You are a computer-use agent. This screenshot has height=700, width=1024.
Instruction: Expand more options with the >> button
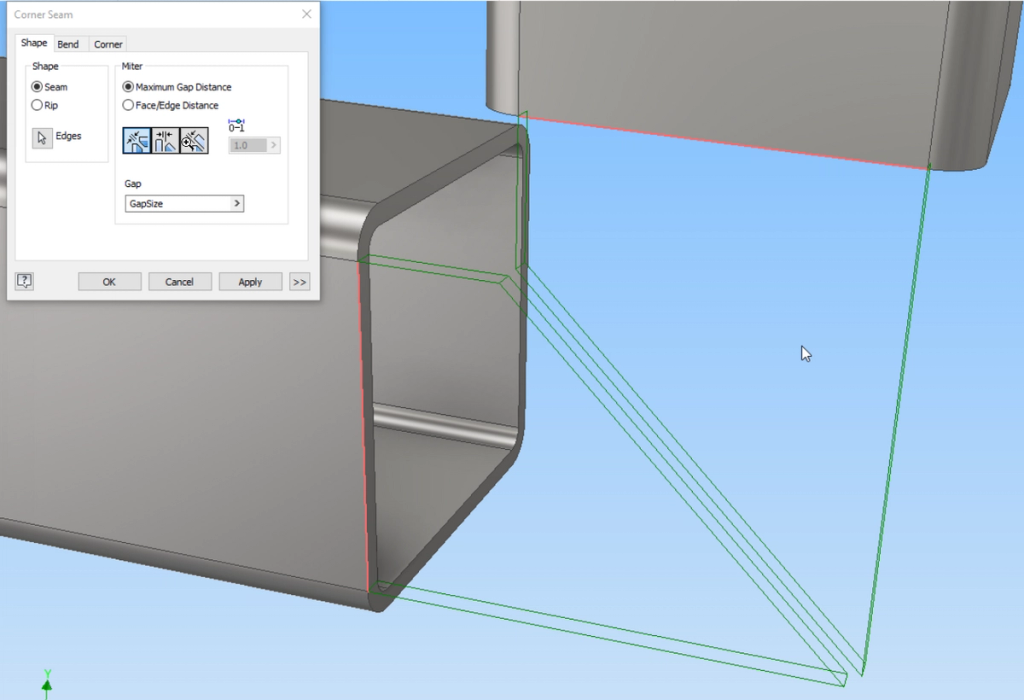pos(299,281)
